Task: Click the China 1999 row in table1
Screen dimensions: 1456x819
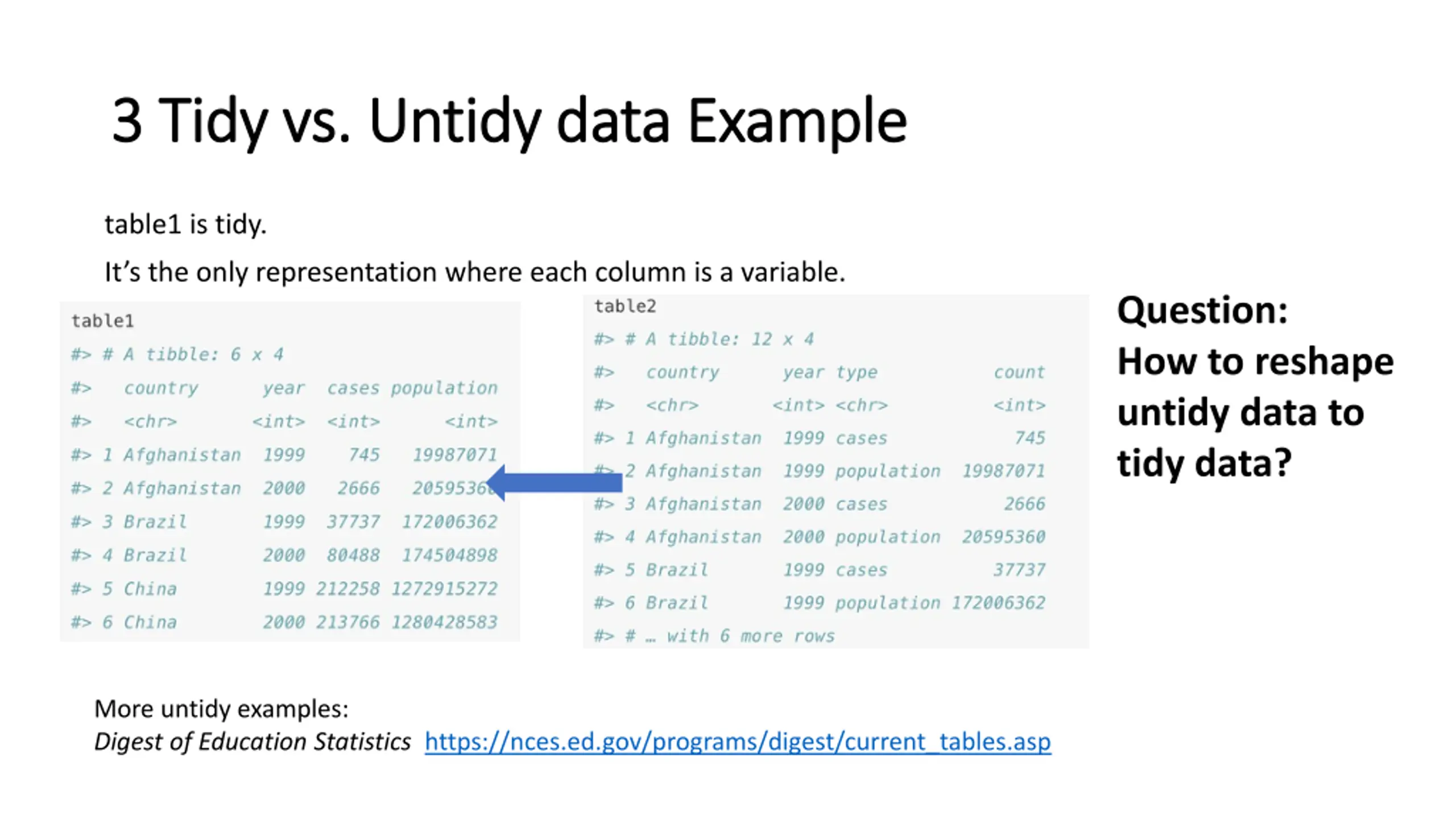Action: pyautogui.click(x=284, y=589)
